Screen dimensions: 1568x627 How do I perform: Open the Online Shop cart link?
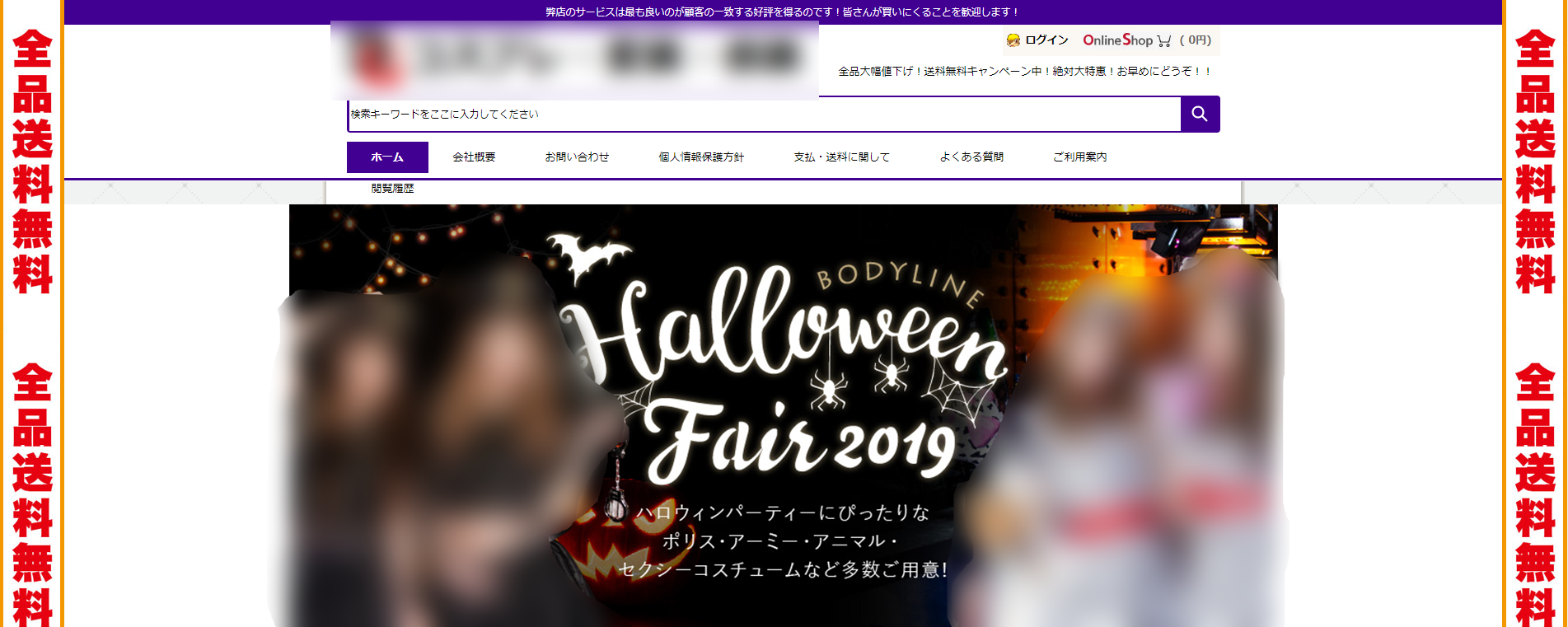[x=1117, y=40]
